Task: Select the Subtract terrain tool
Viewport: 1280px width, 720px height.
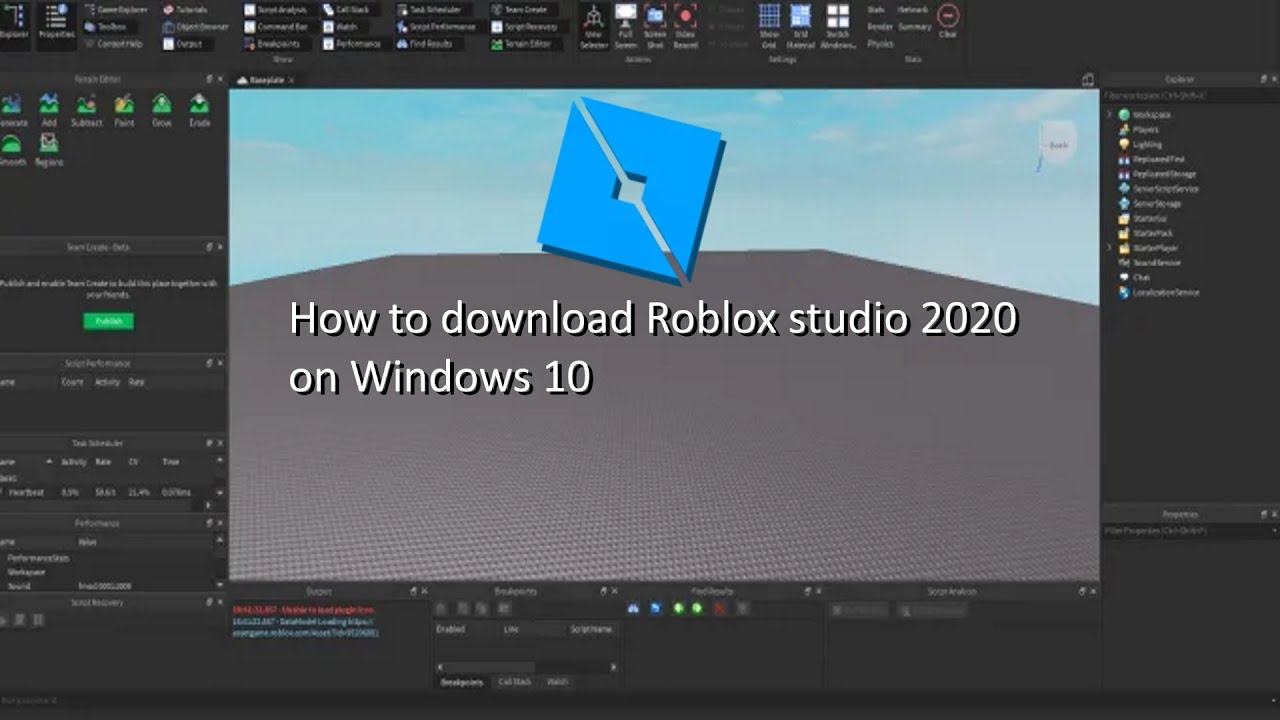Action: 87,110
